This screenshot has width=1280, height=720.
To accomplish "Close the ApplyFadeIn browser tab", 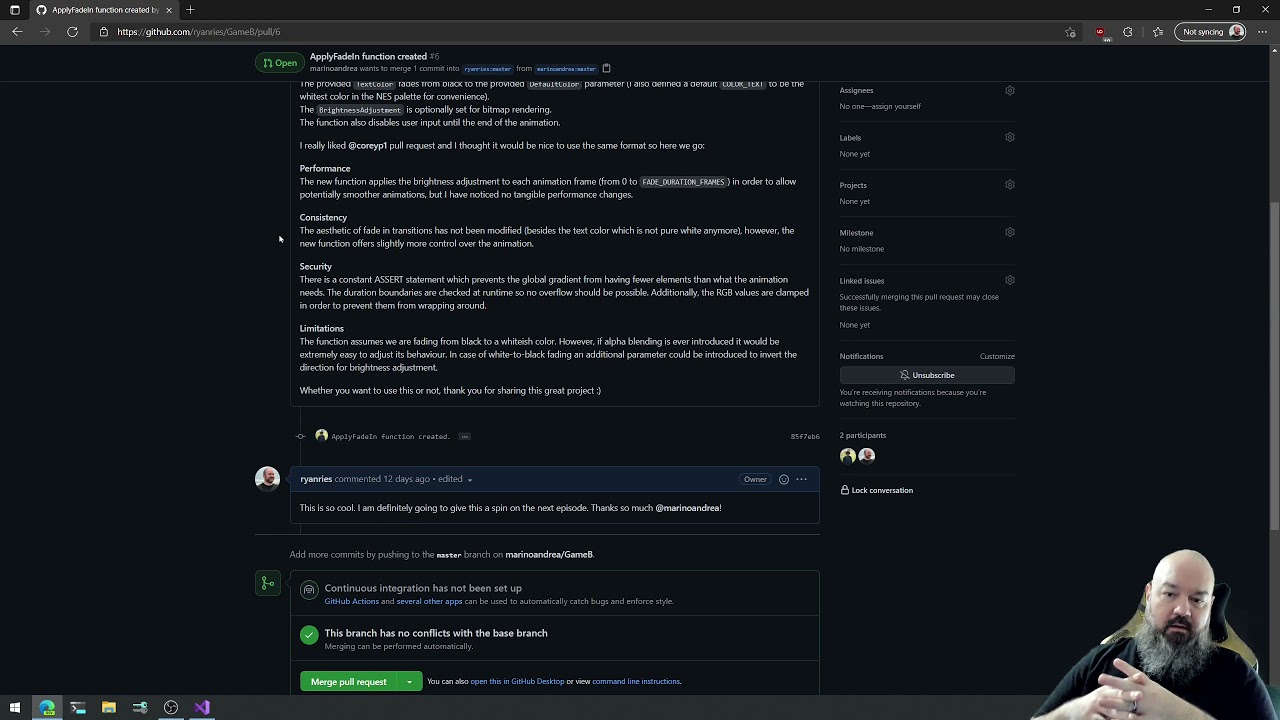I will pos(168,10).
